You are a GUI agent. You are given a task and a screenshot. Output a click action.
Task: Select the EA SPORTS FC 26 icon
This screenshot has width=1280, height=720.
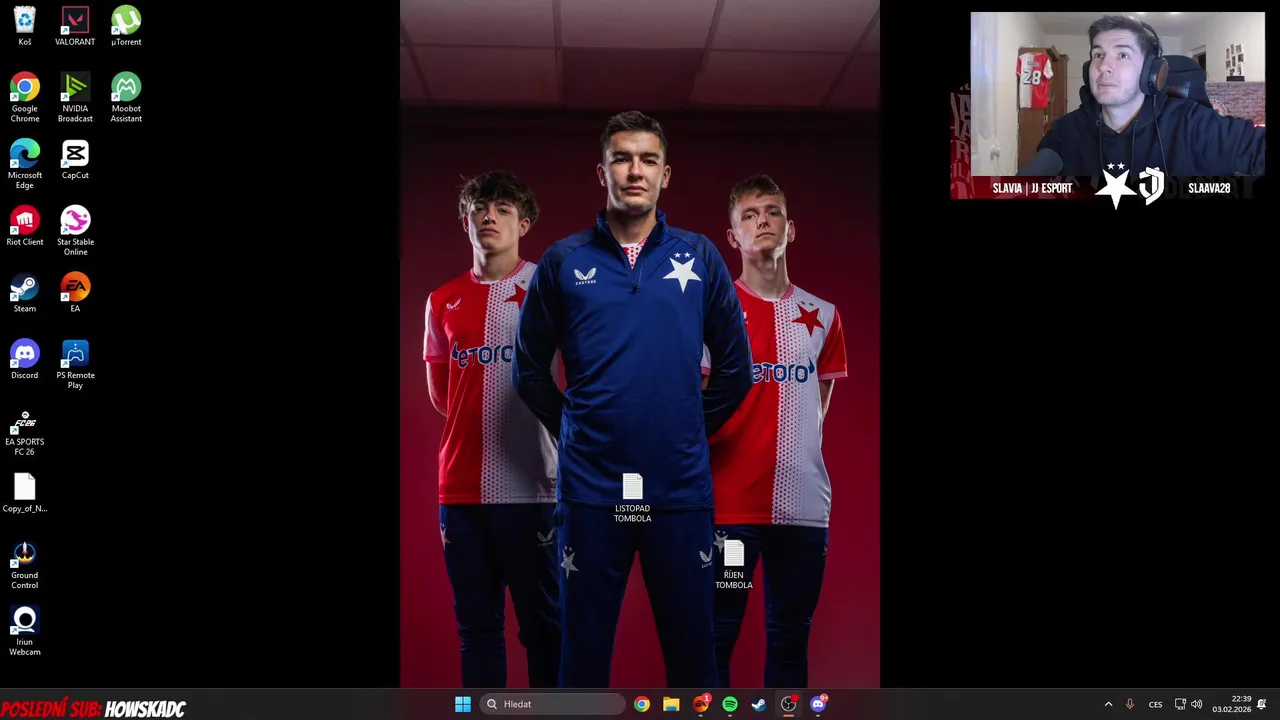[x=25, y=432]
